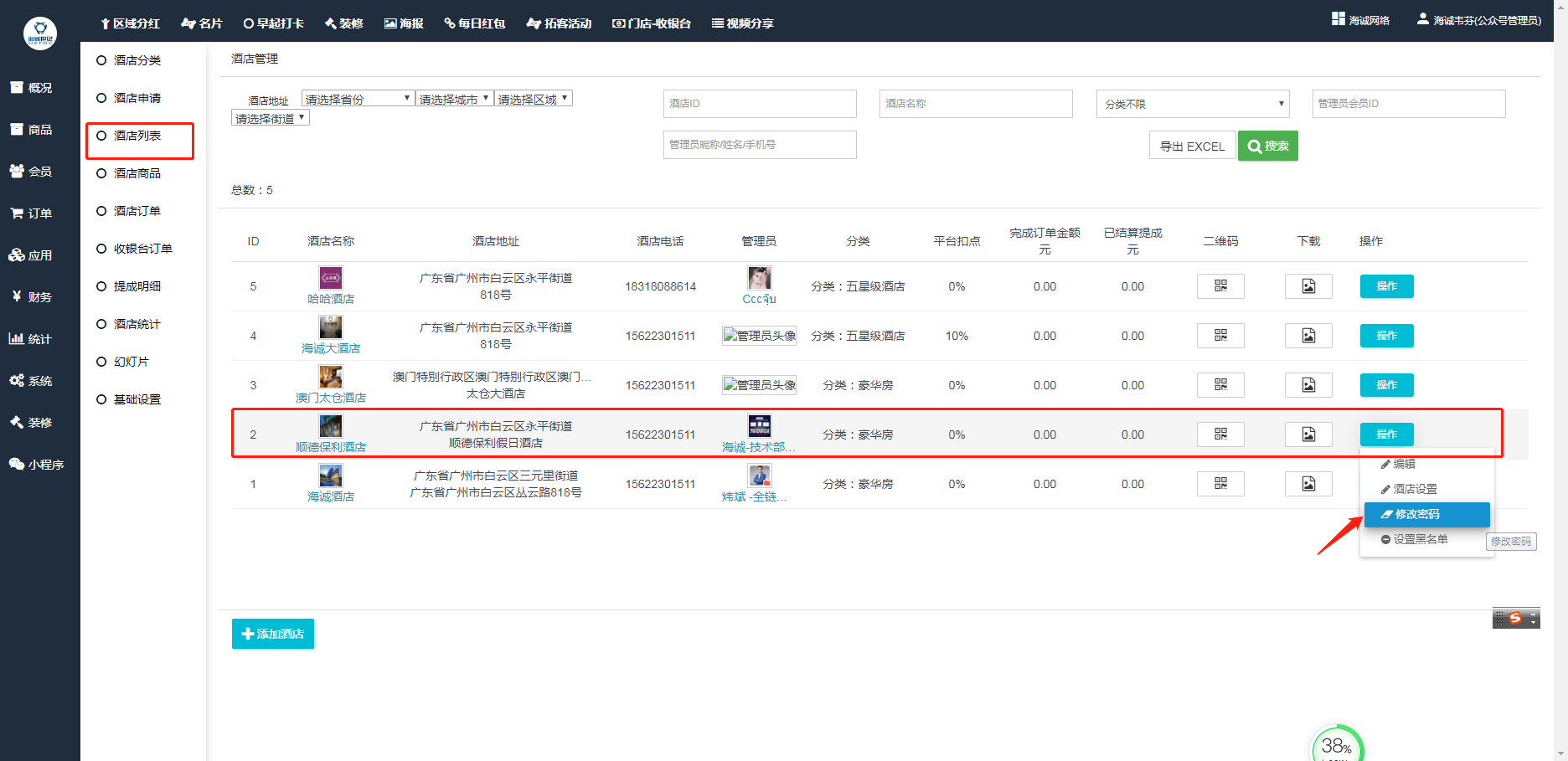The width and height of the screenshot is (1568, 761).
Task: Click the 38% circular progress indicator
Action: [x=1337, y=745]
